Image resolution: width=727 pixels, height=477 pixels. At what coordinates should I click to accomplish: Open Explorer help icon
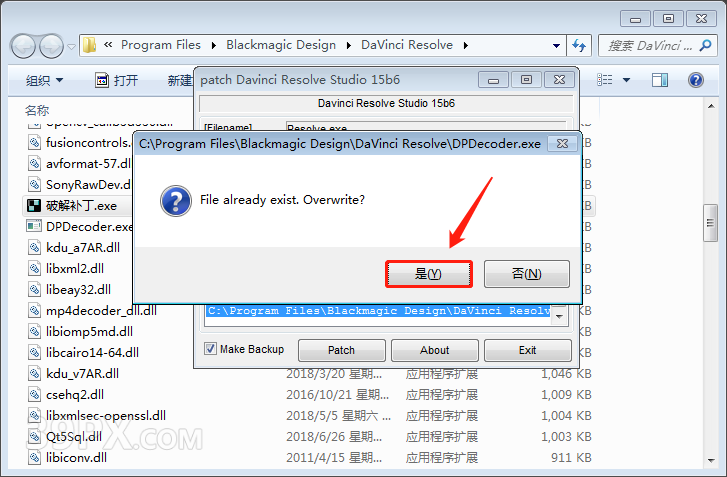pos(696,80)
